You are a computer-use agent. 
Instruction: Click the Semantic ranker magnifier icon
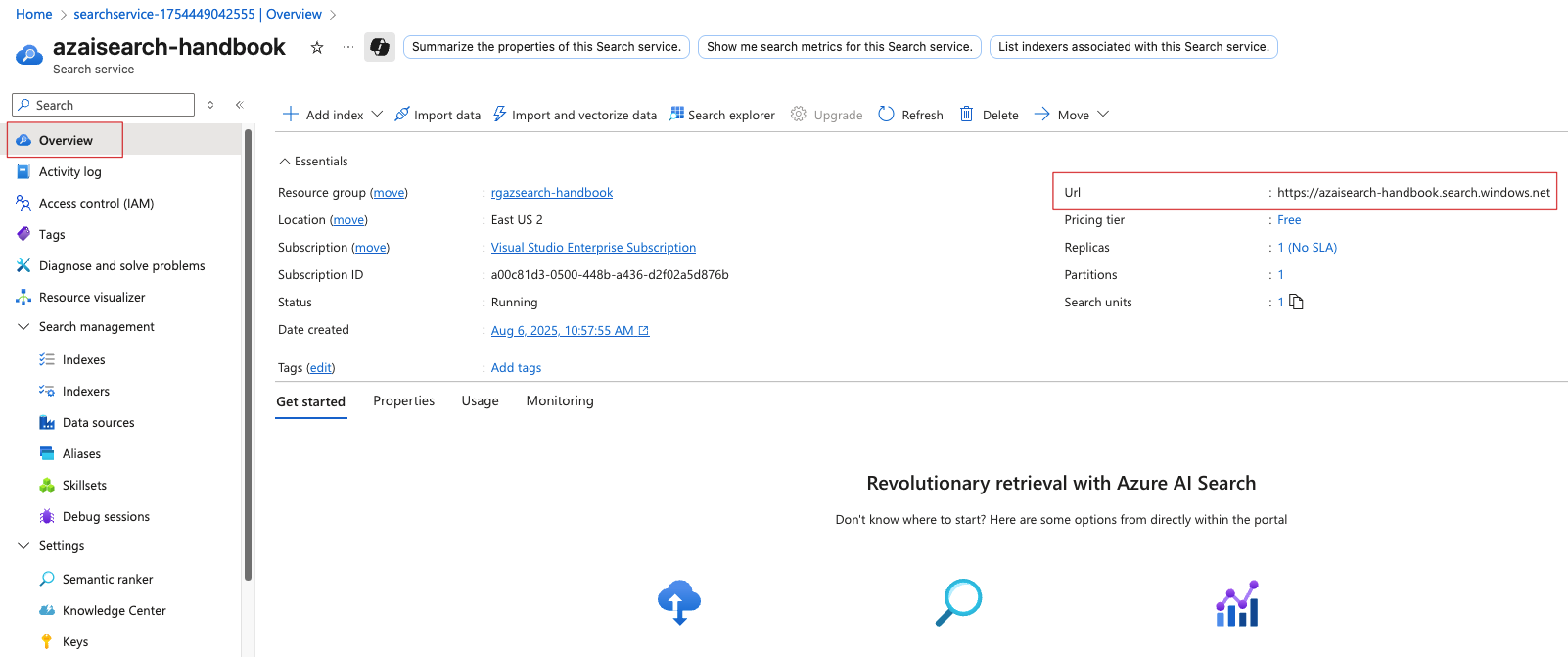(47, 579)
